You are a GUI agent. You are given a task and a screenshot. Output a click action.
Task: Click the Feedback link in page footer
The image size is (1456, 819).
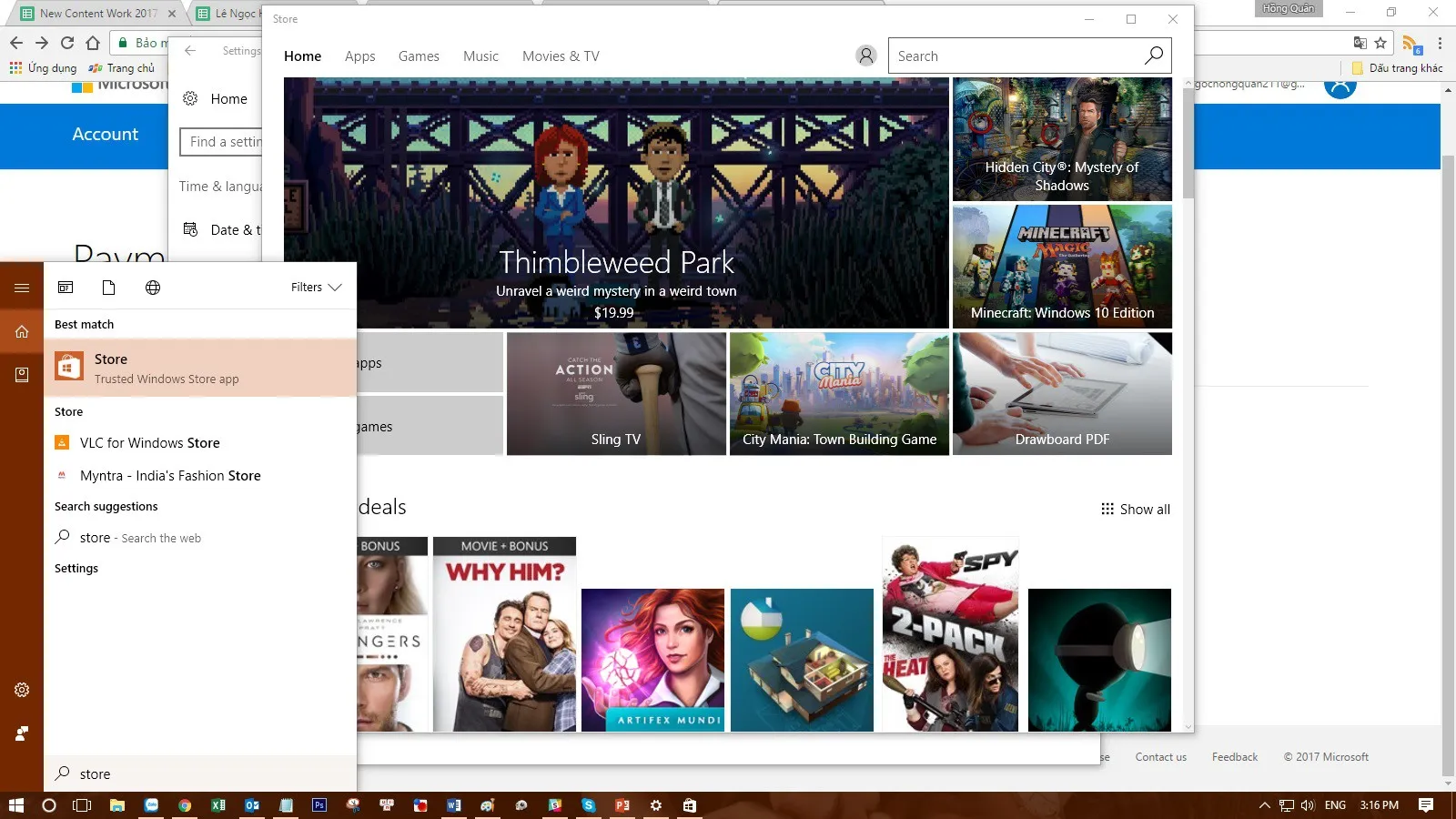click(x=1235, y=757)
